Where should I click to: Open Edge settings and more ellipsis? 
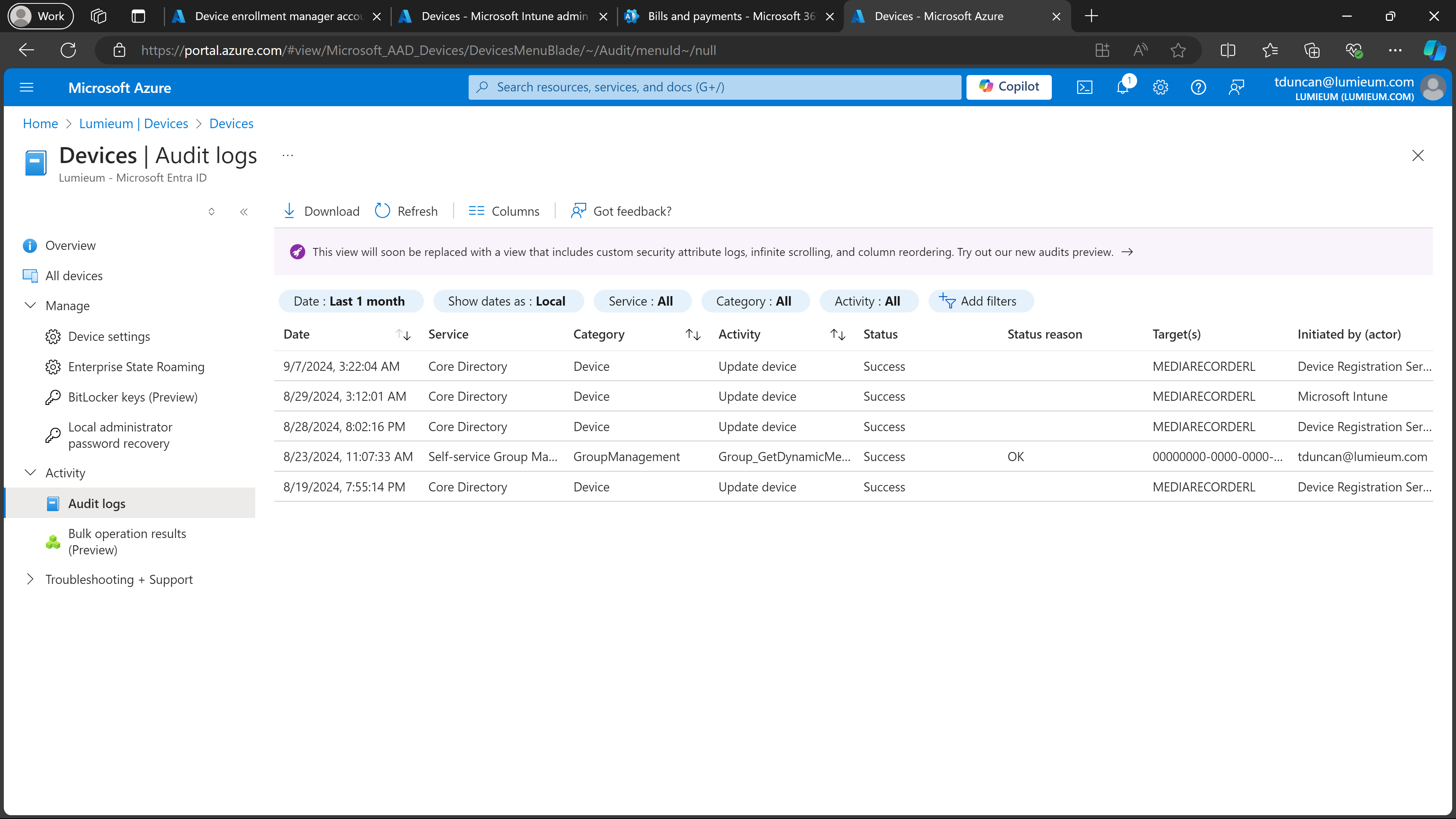click(x=1395, y=50)
